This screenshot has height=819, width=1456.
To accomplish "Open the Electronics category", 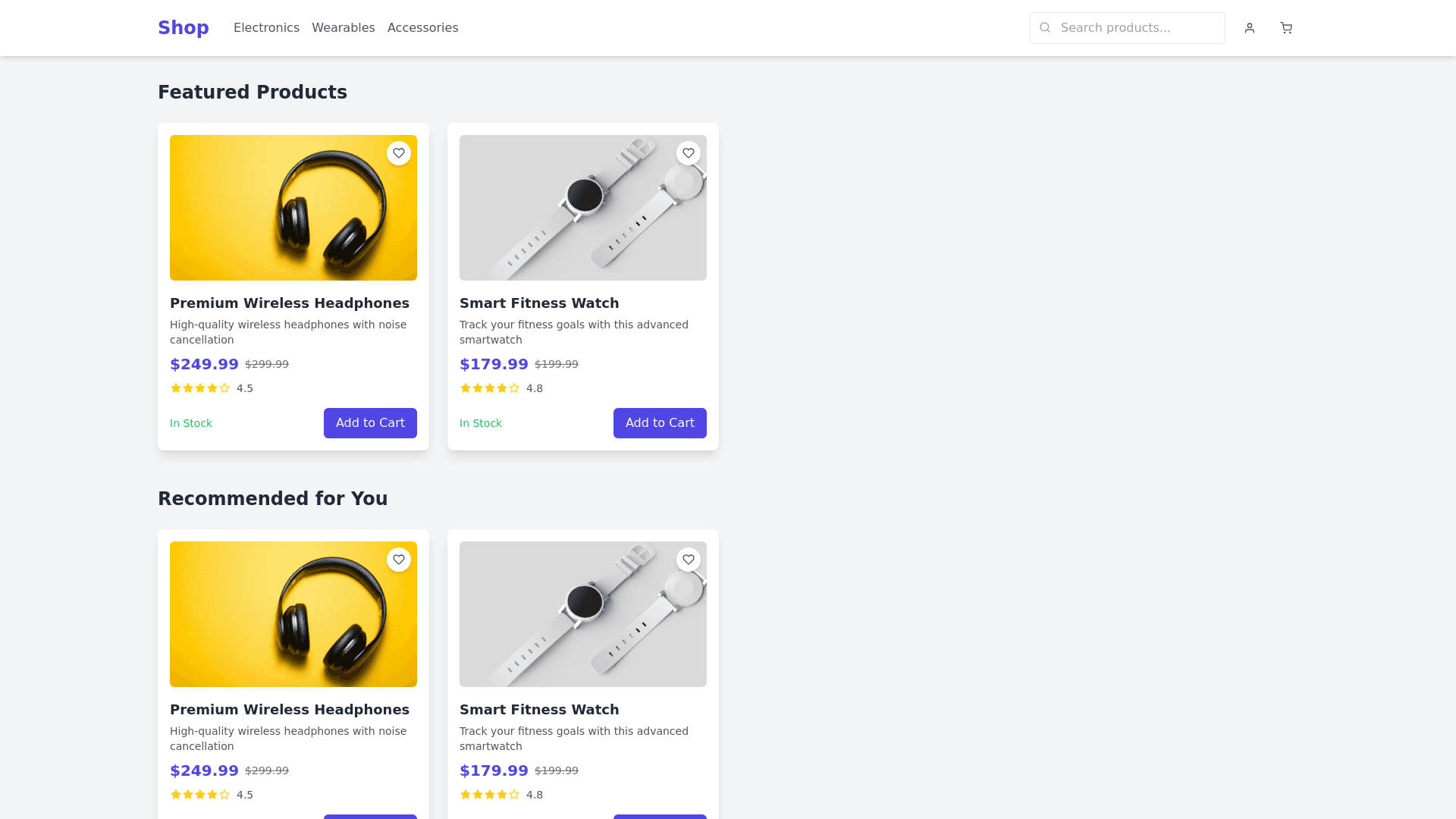I will pyautogui.click(x=266, y=28).
